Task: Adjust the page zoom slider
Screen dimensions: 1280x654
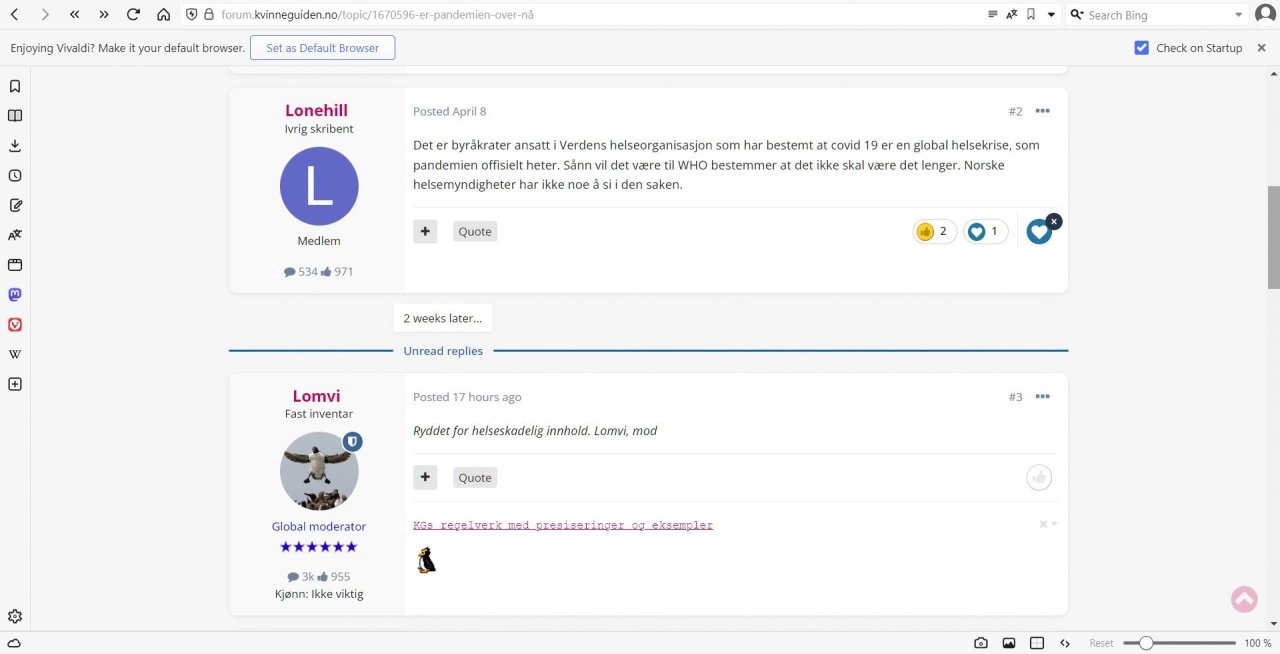Action: [1146, 643]
